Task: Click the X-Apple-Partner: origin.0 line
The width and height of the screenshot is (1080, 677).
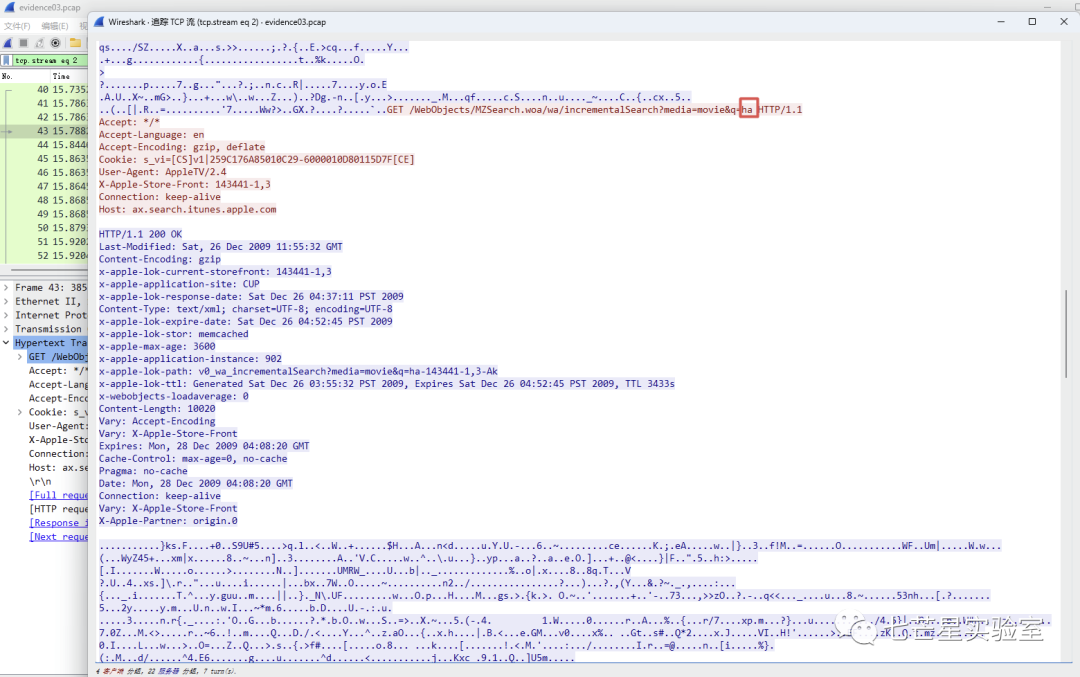Action: [x=168, y=521]
